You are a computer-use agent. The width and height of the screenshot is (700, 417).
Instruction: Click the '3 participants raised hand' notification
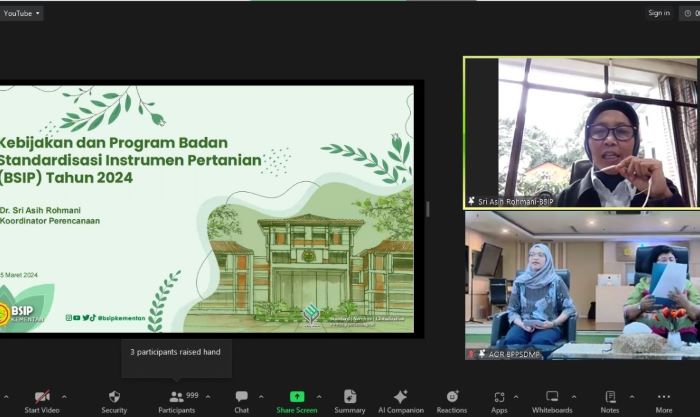pos(178,352)
